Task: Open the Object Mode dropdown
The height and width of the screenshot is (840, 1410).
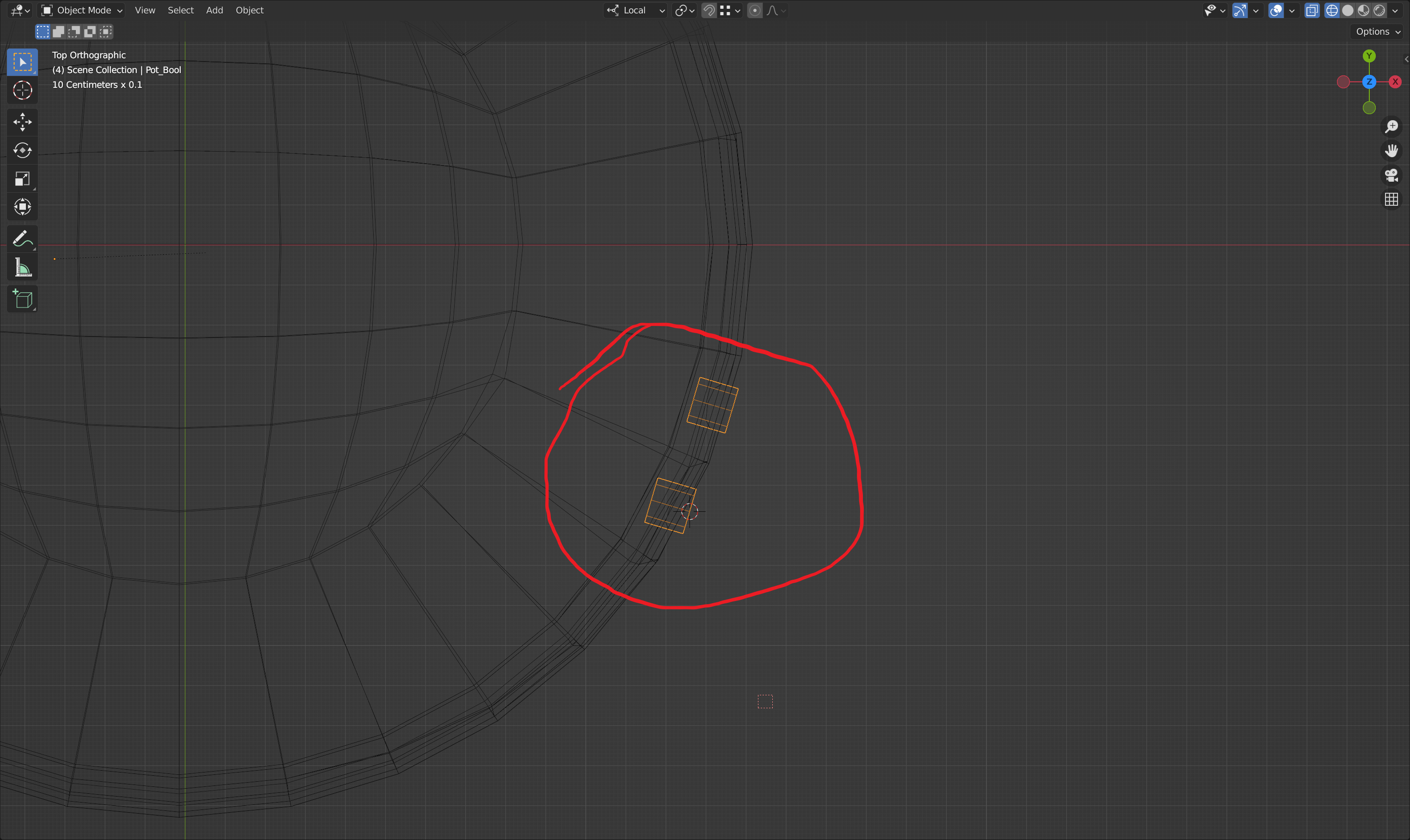Action: [82, 10]
